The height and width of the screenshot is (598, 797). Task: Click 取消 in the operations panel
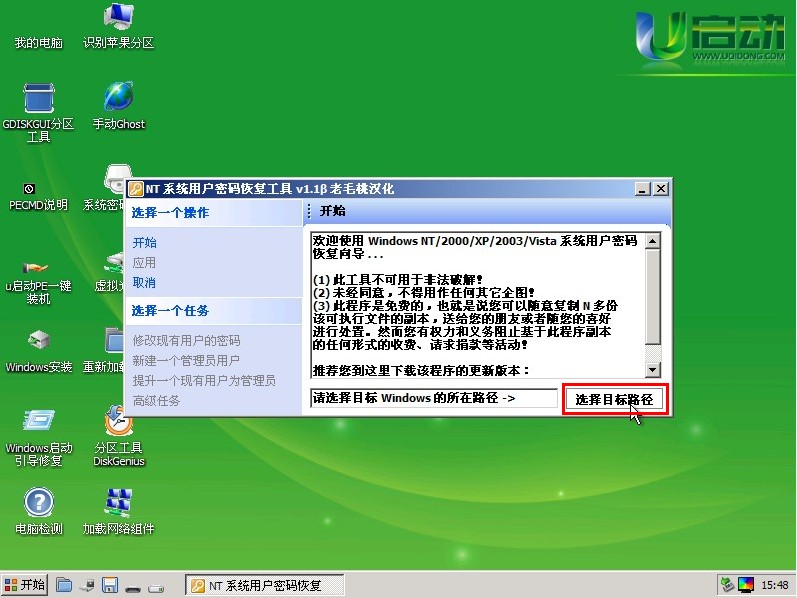click(144, 283)
